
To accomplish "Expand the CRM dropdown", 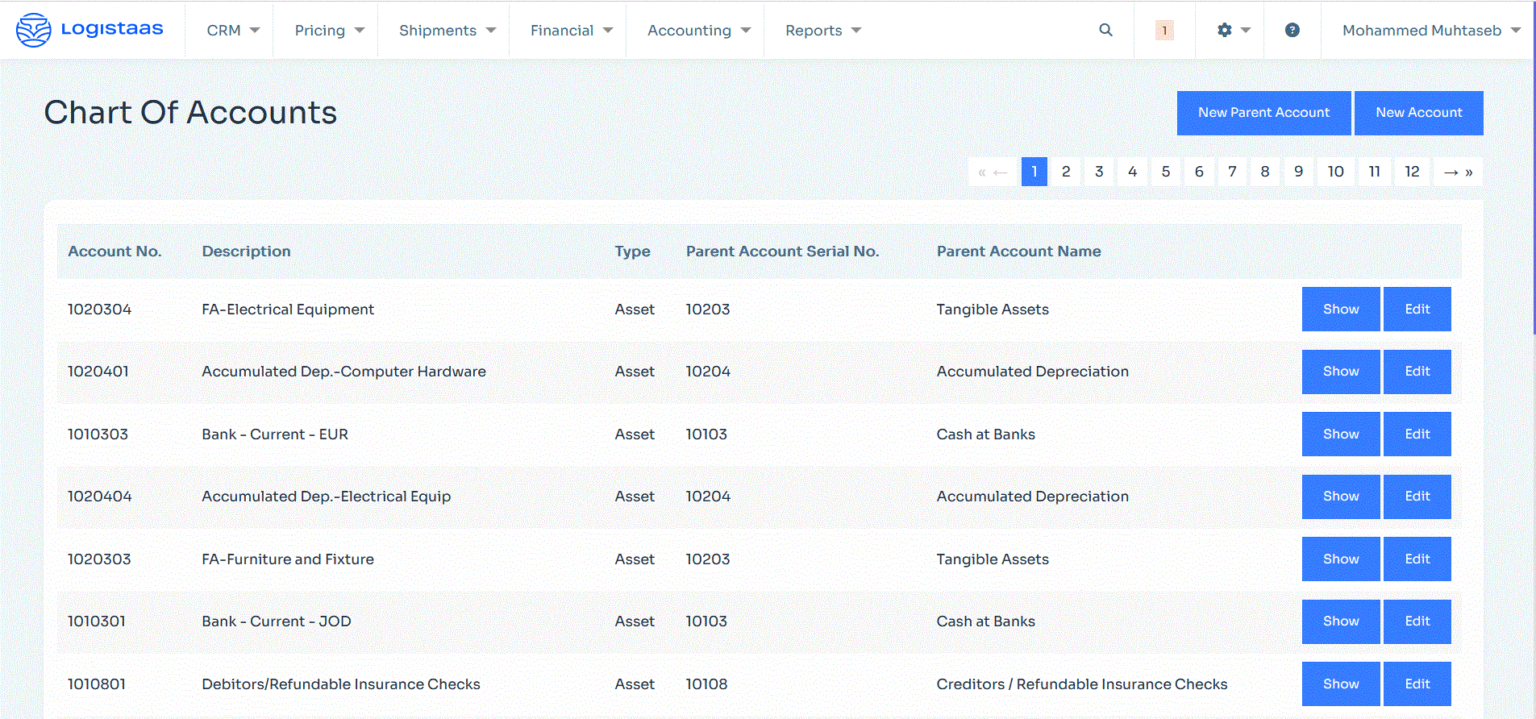I will click(228, 30).
